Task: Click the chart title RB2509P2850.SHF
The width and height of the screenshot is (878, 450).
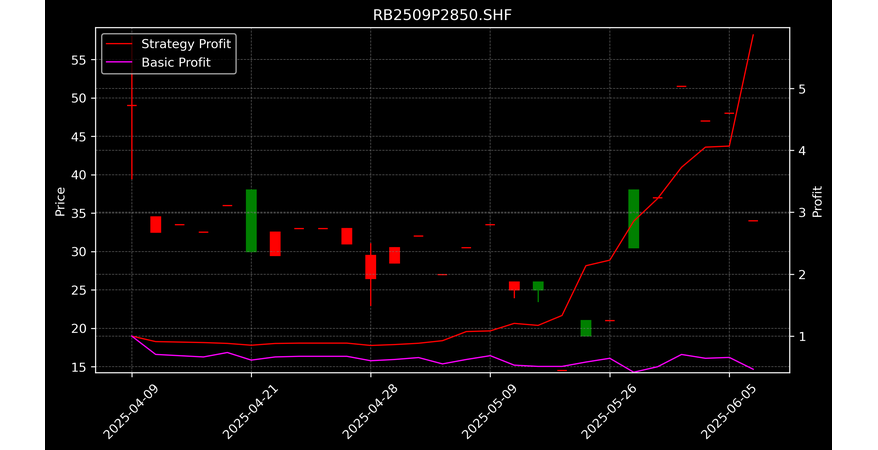Action: tap(442, 15)
